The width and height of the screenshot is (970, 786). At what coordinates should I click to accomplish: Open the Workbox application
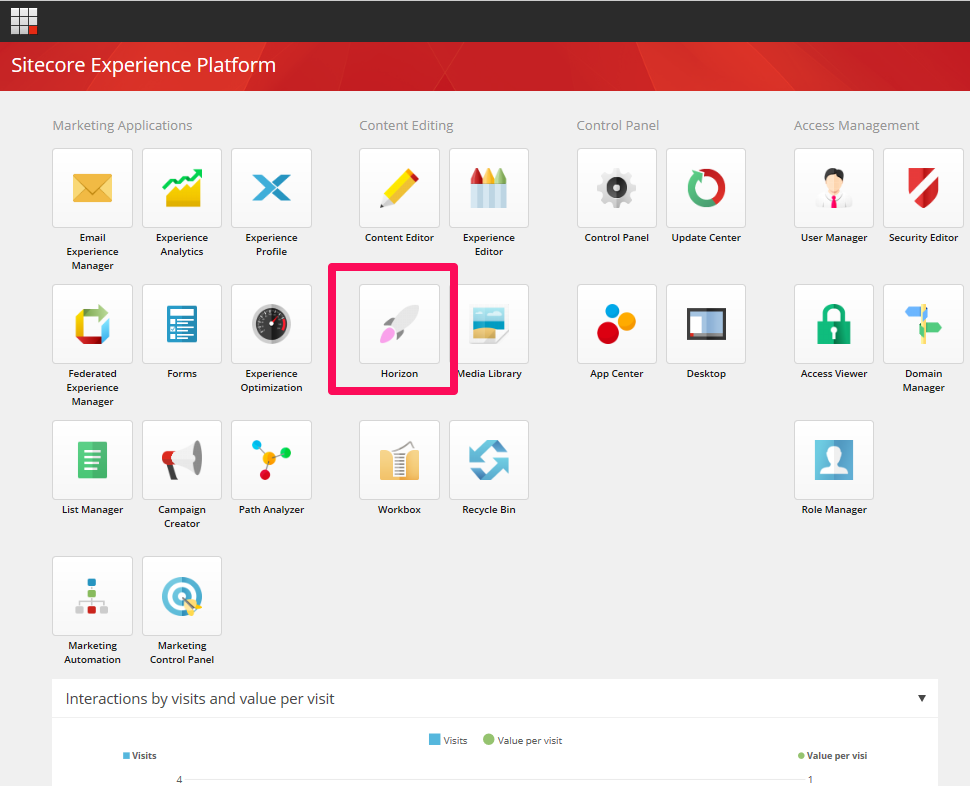pyautogui.click(x=399, y=460)
